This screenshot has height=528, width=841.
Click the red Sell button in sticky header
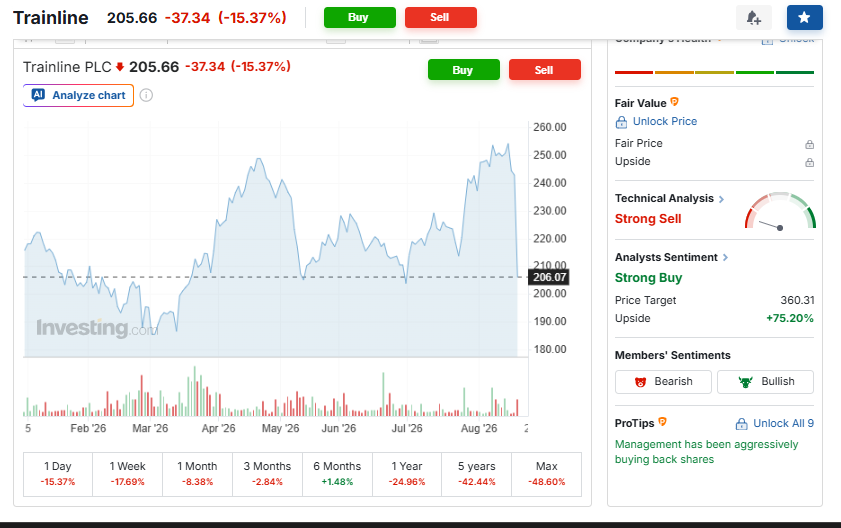point(440,17)
